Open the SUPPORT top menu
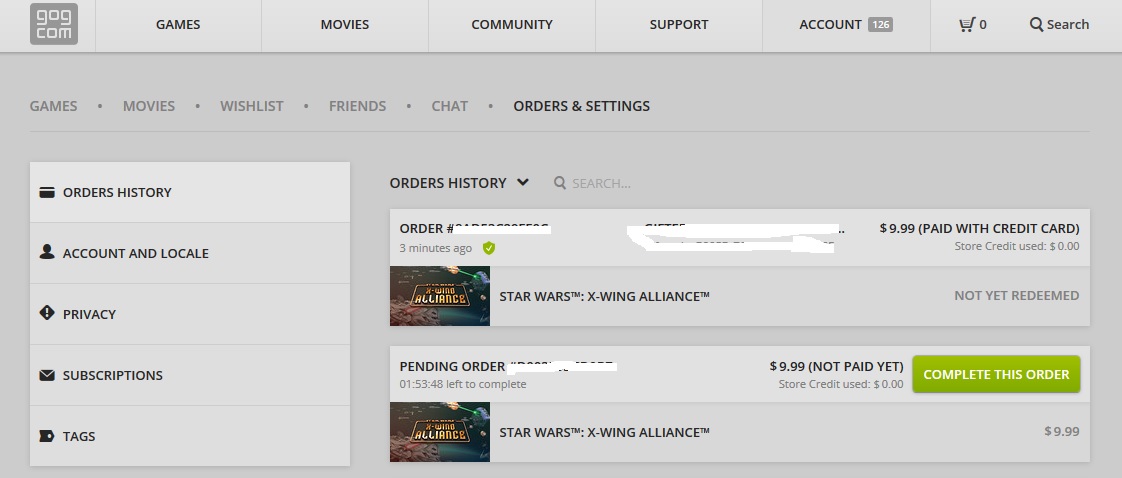 coord(679,24)
